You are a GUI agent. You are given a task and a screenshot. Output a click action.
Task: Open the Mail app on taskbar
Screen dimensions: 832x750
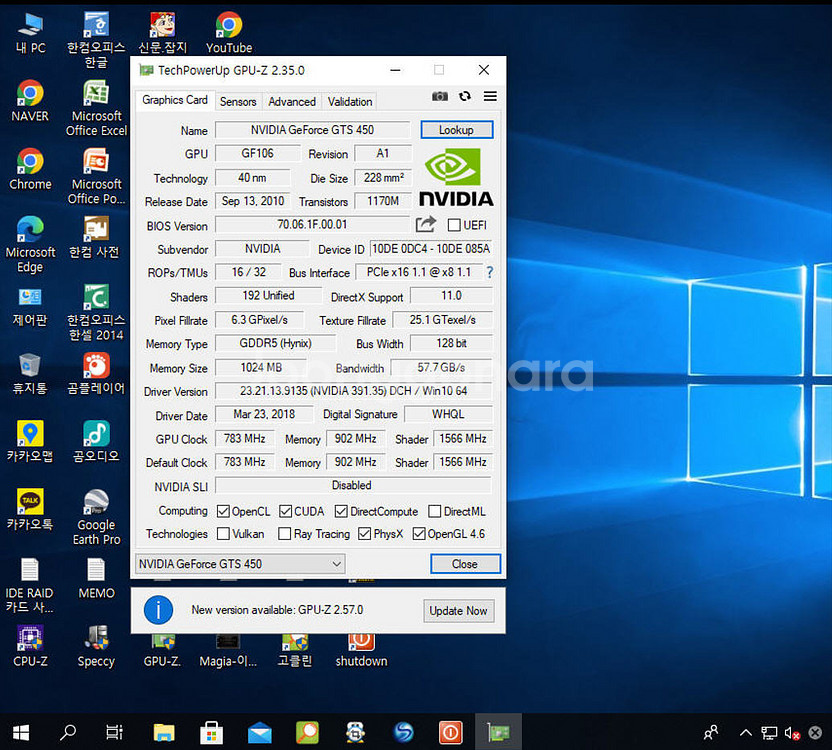[259, 732]
